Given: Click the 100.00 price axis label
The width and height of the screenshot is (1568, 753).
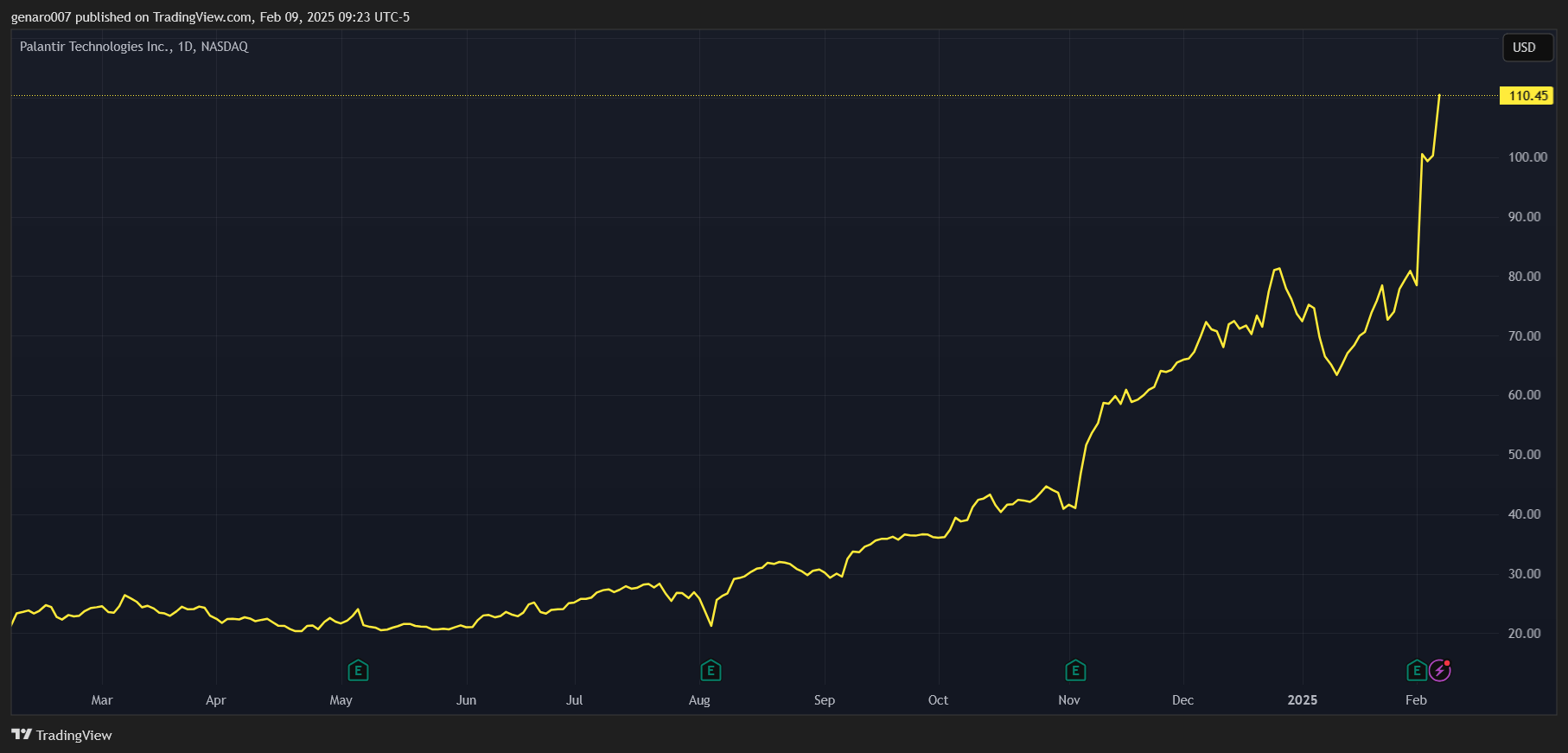Looking at the screenshot, I should pos(1527,157).
